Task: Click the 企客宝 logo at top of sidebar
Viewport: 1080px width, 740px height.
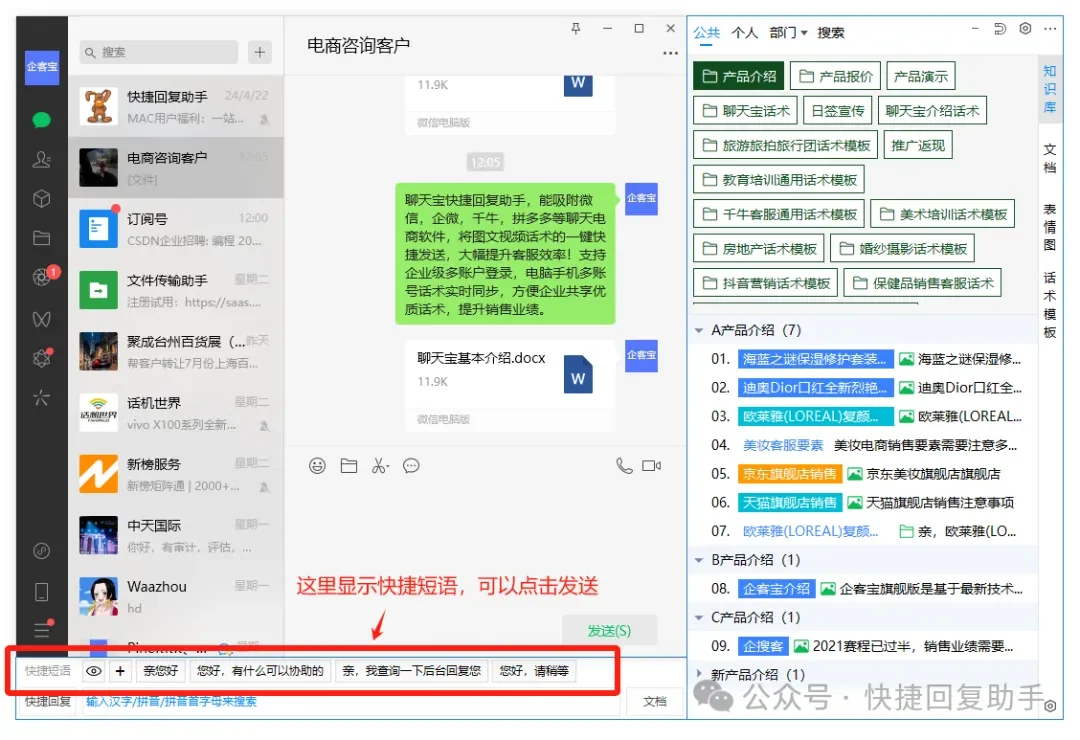Action: [42, 67]
